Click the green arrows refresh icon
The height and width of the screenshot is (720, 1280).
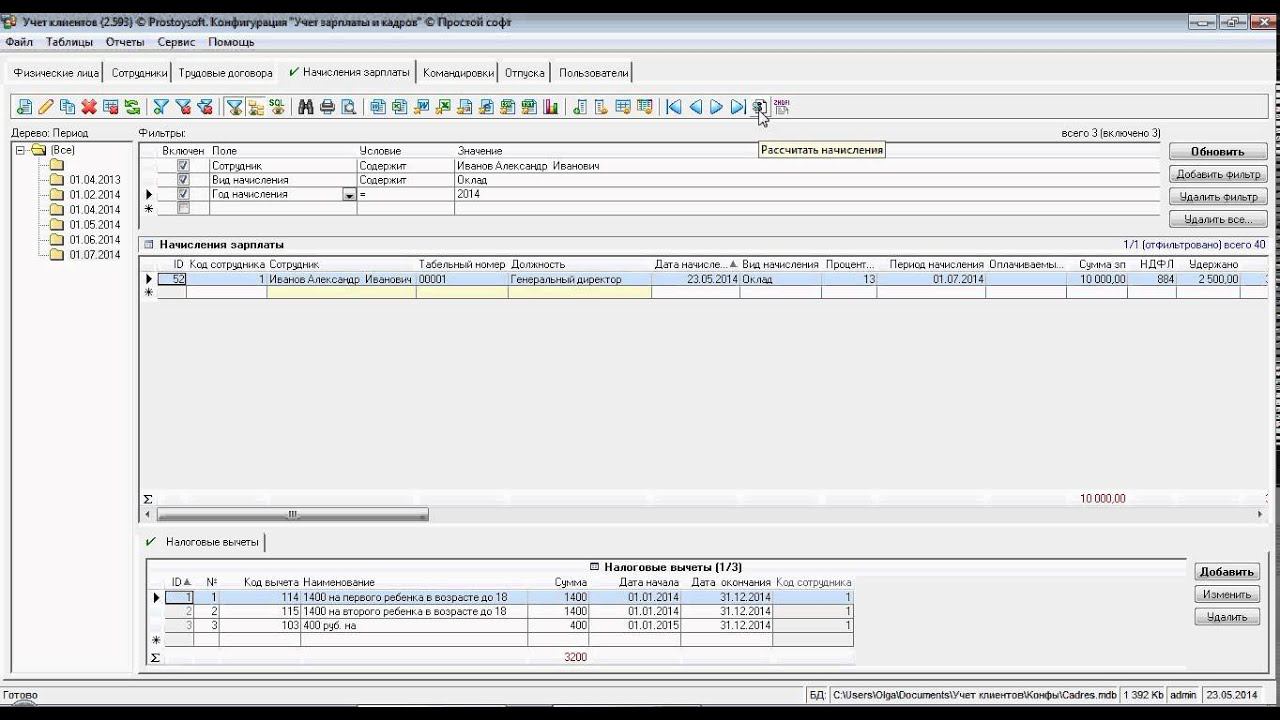pos(132,107)
